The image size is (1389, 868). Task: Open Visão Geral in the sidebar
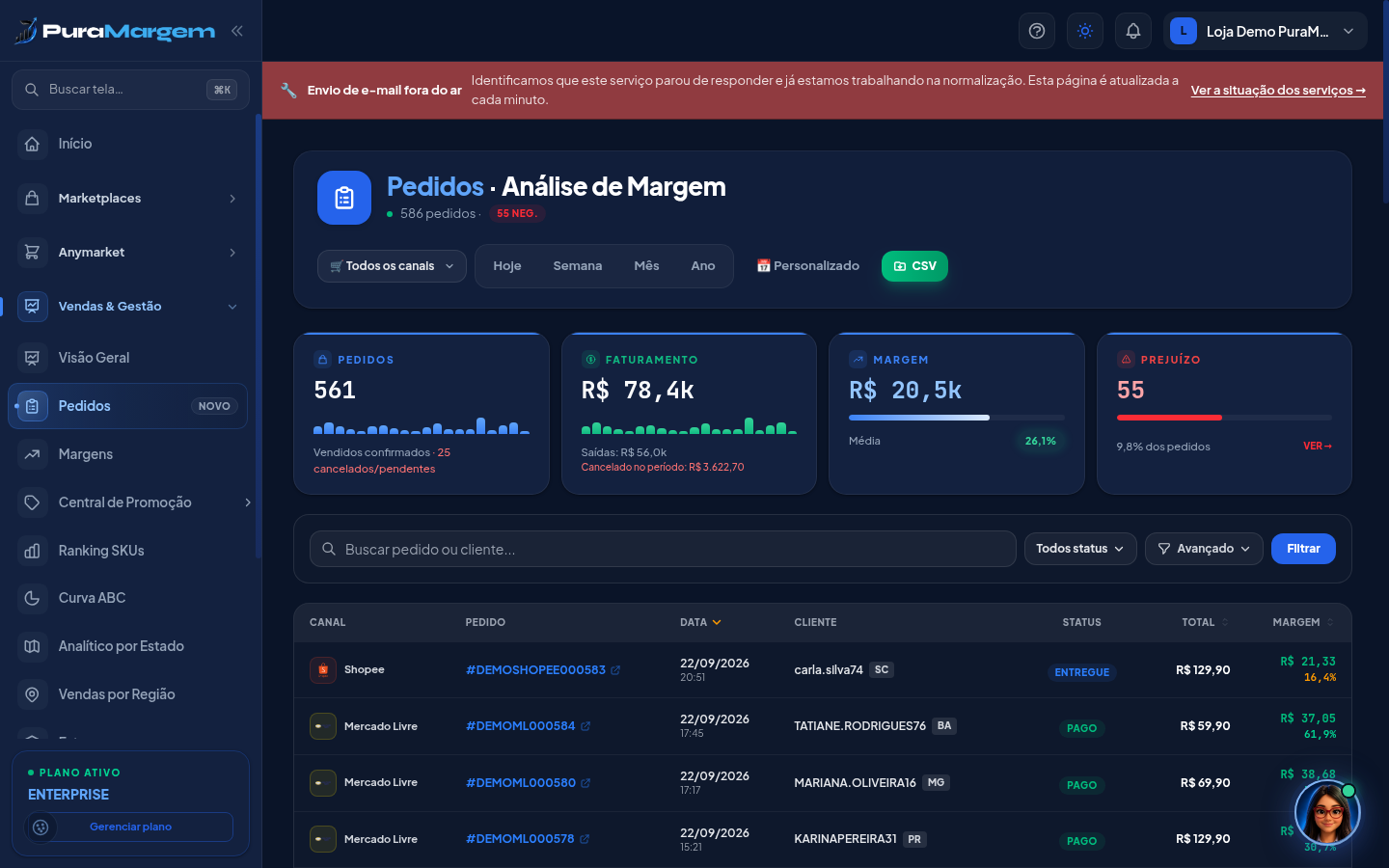[x=130, y=358]
